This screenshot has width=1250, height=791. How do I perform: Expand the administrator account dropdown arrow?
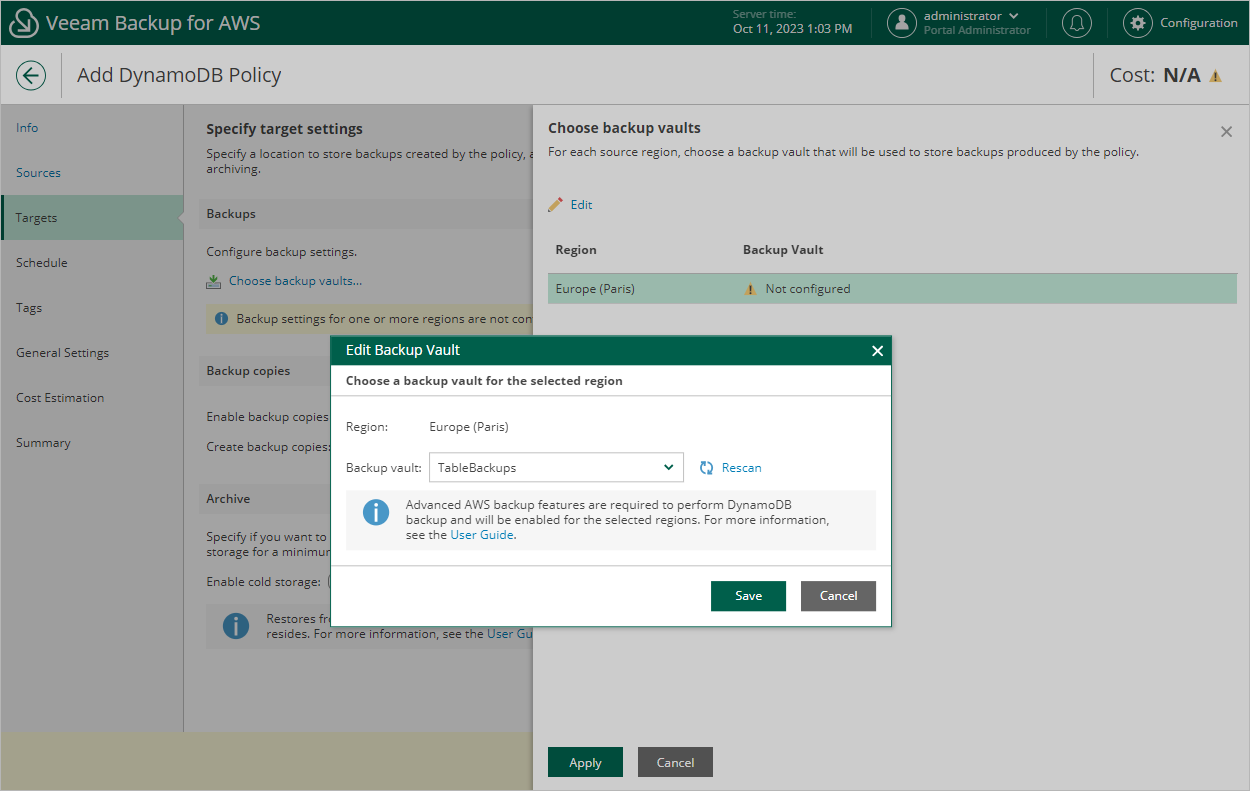1014,16
